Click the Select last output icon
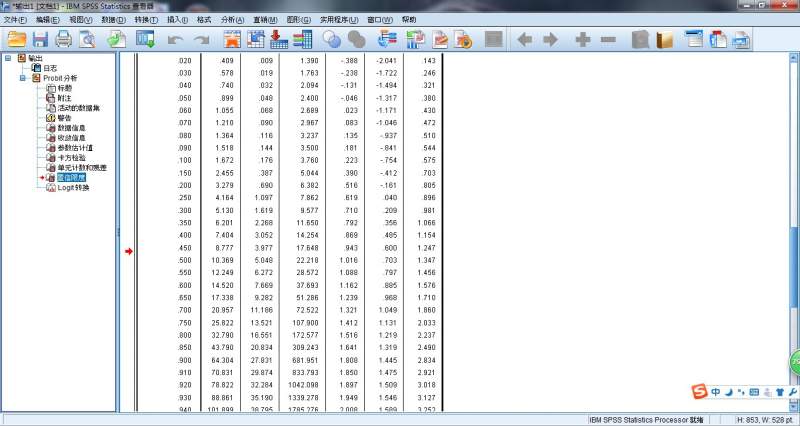The width and height of the screenshot is (800, 426). point(387,39)
